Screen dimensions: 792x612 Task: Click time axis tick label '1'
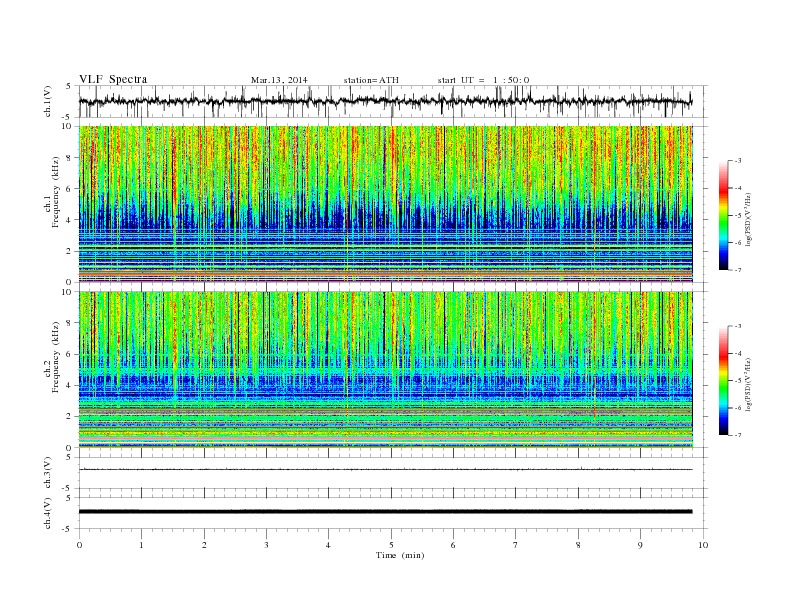[141, 545]
